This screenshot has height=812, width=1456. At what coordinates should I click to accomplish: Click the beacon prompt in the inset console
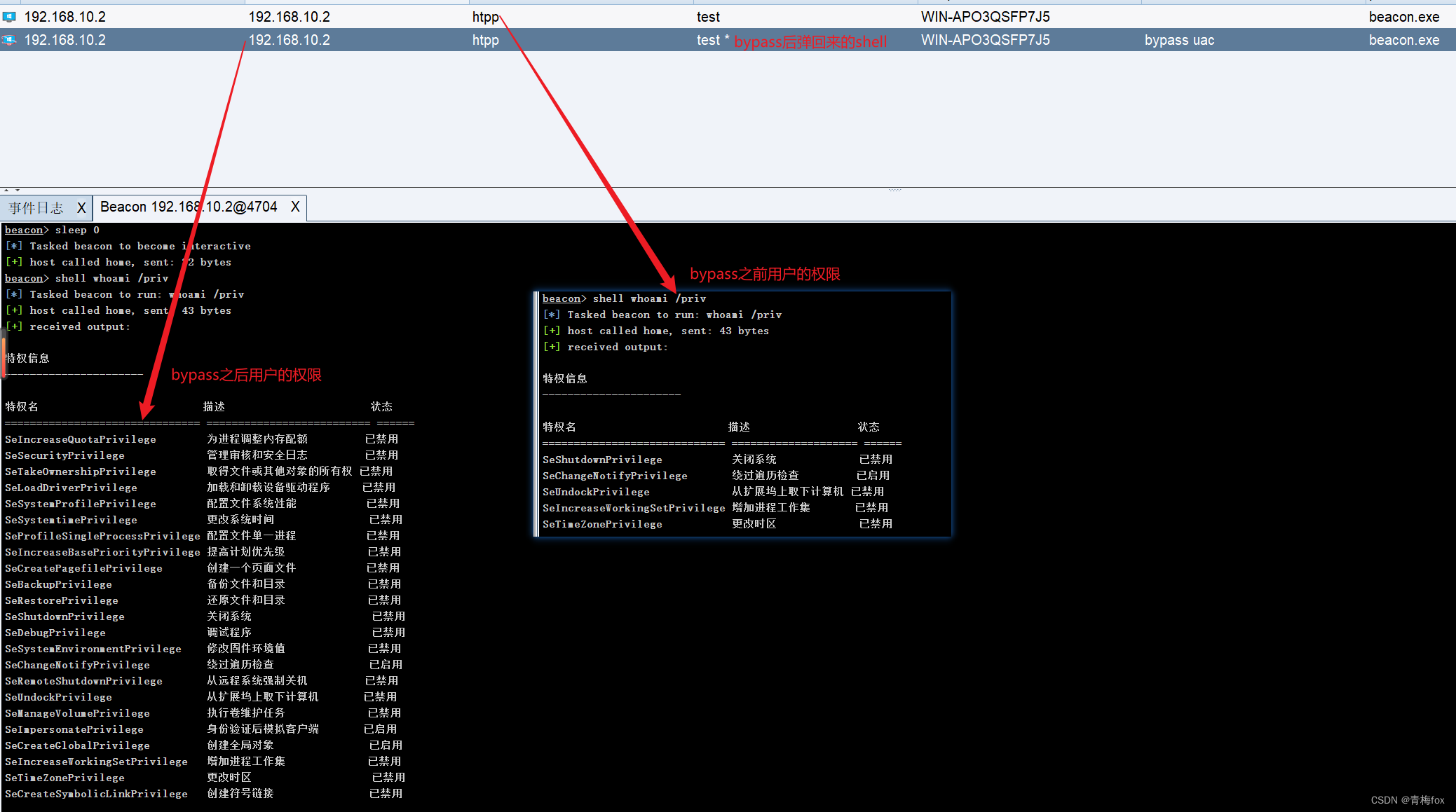[562, 298]
